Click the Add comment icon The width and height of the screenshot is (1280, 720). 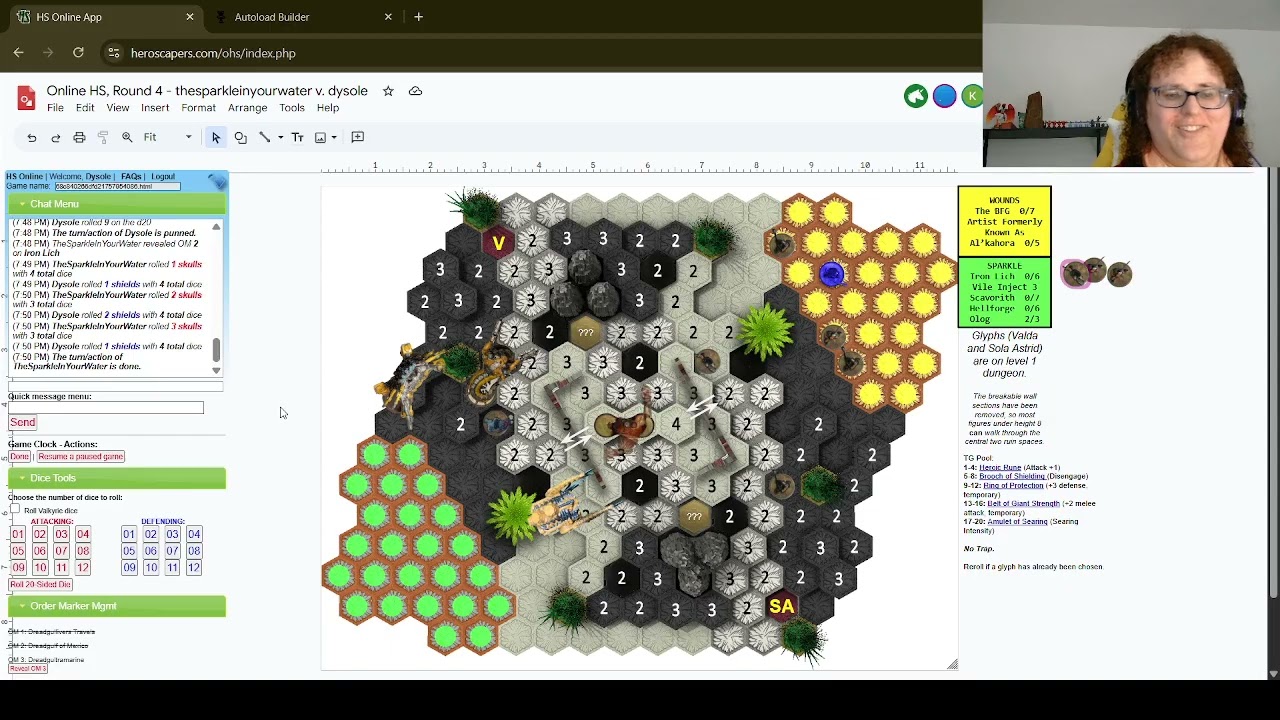(x=357, y=137)
